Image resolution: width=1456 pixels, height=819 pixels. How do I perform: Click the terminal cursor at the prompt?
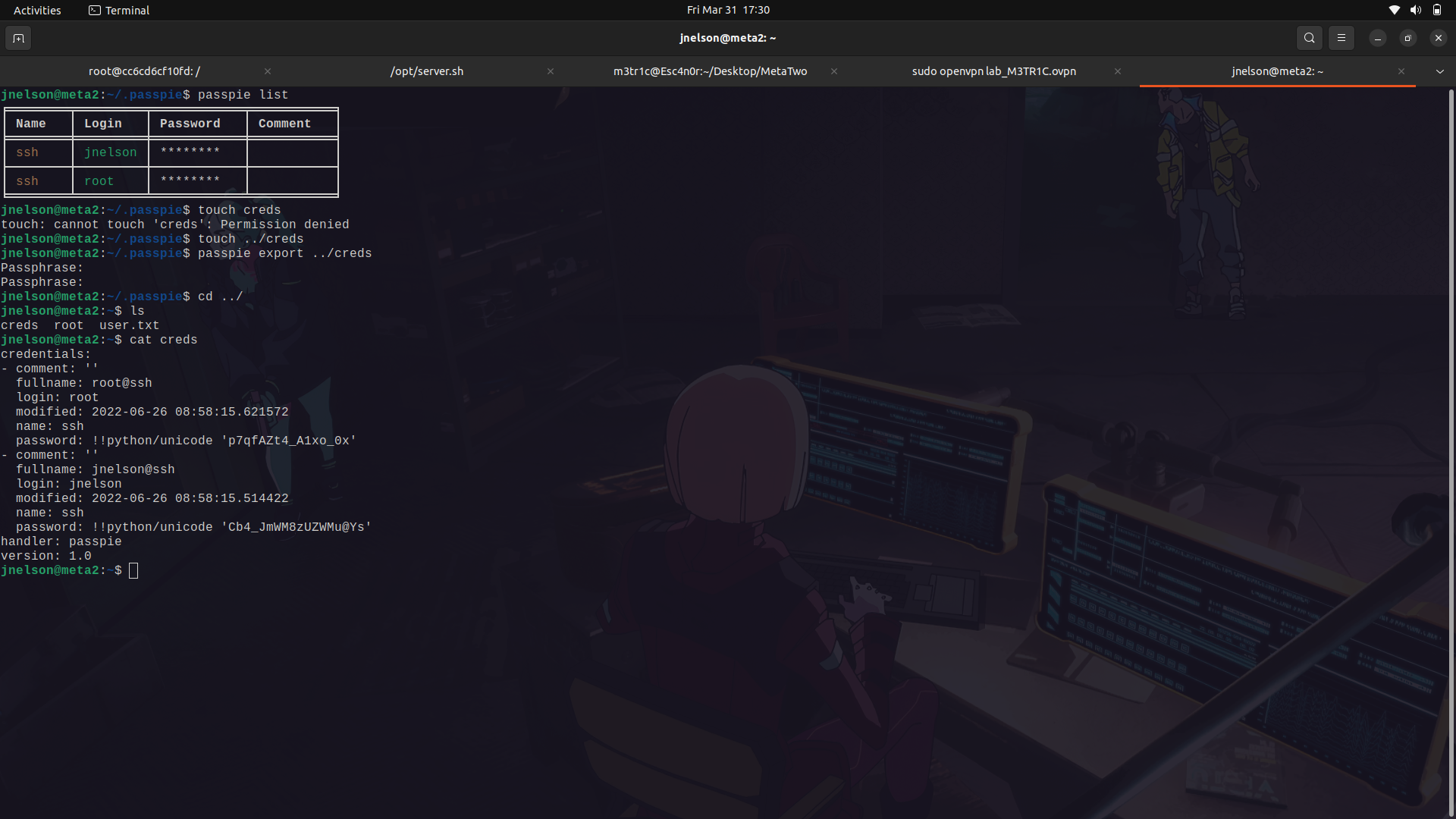pyautogui.click(x=134, y=570)
